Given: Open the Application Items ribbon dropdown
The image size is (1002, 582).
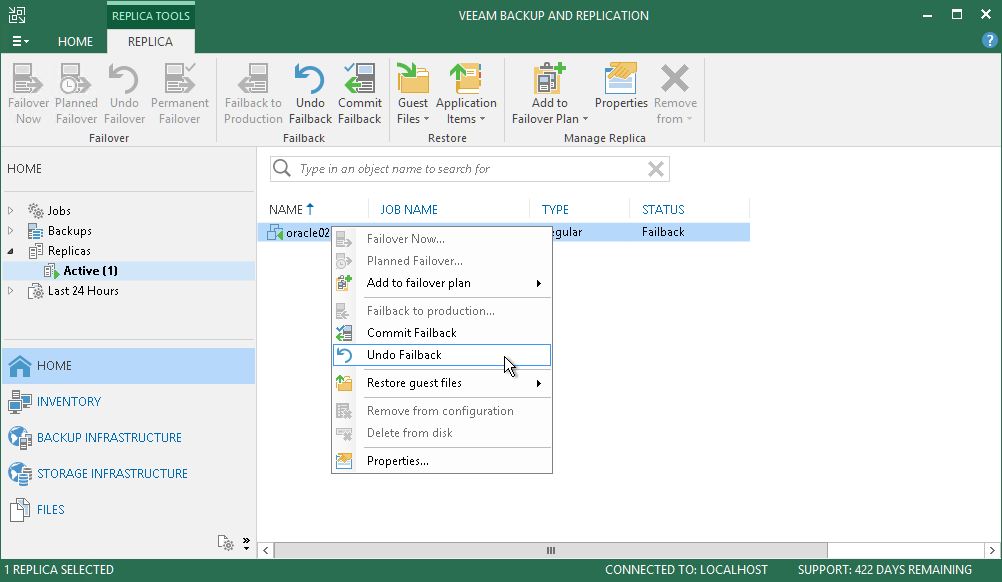Looking at the screenshot, I should tap(466, 93).
